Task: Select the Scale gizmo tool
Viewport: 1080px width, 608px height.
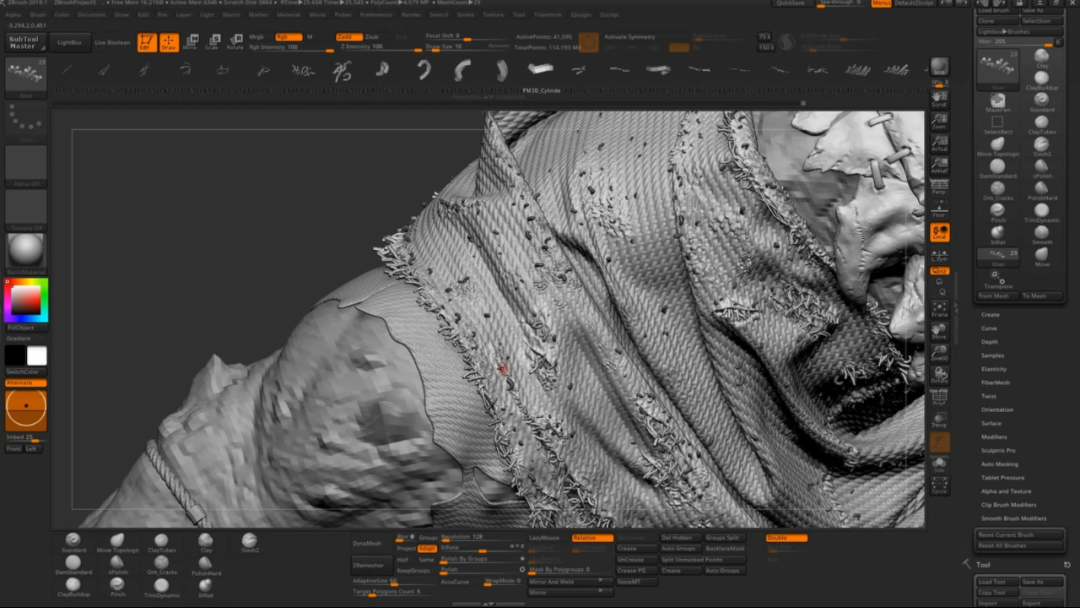Action: tap(212, 42)
